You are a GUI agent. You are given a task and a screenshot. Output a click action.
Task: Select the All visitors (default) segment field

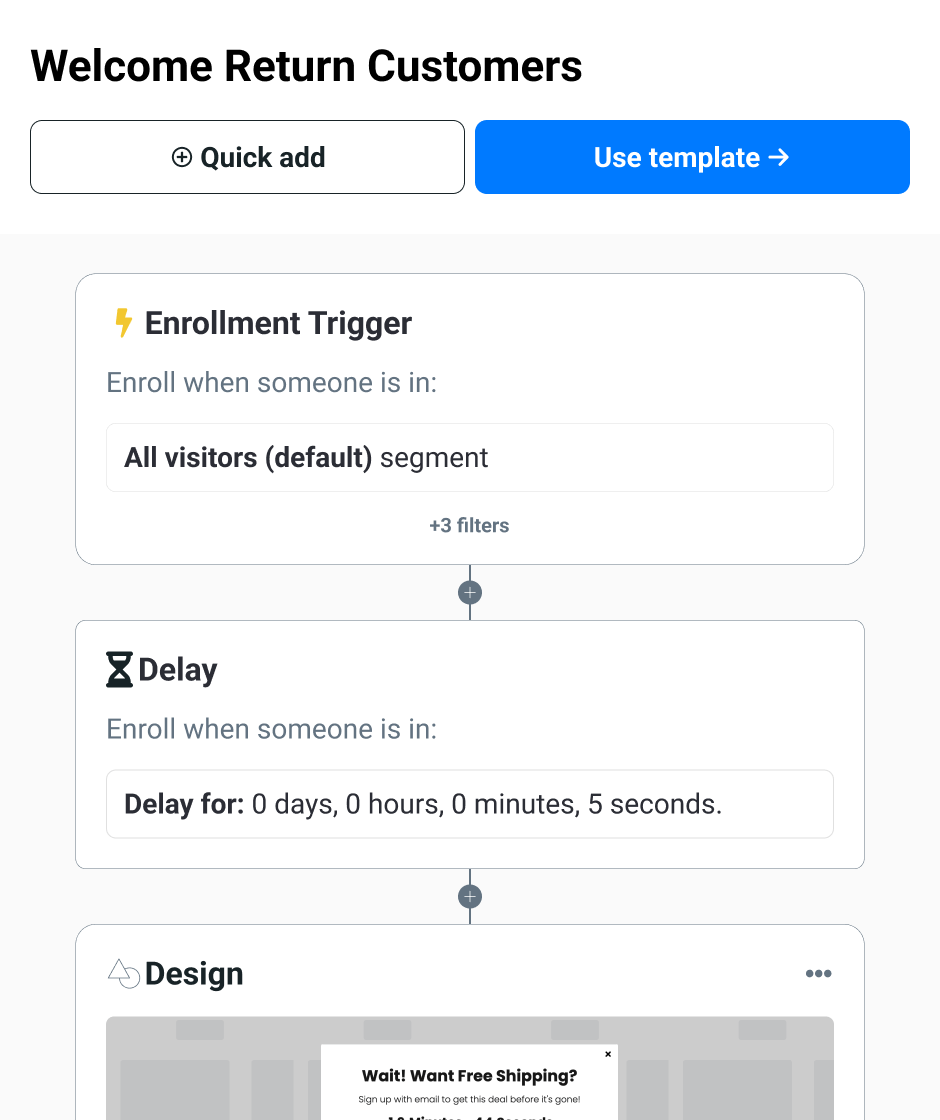[469, 458]
